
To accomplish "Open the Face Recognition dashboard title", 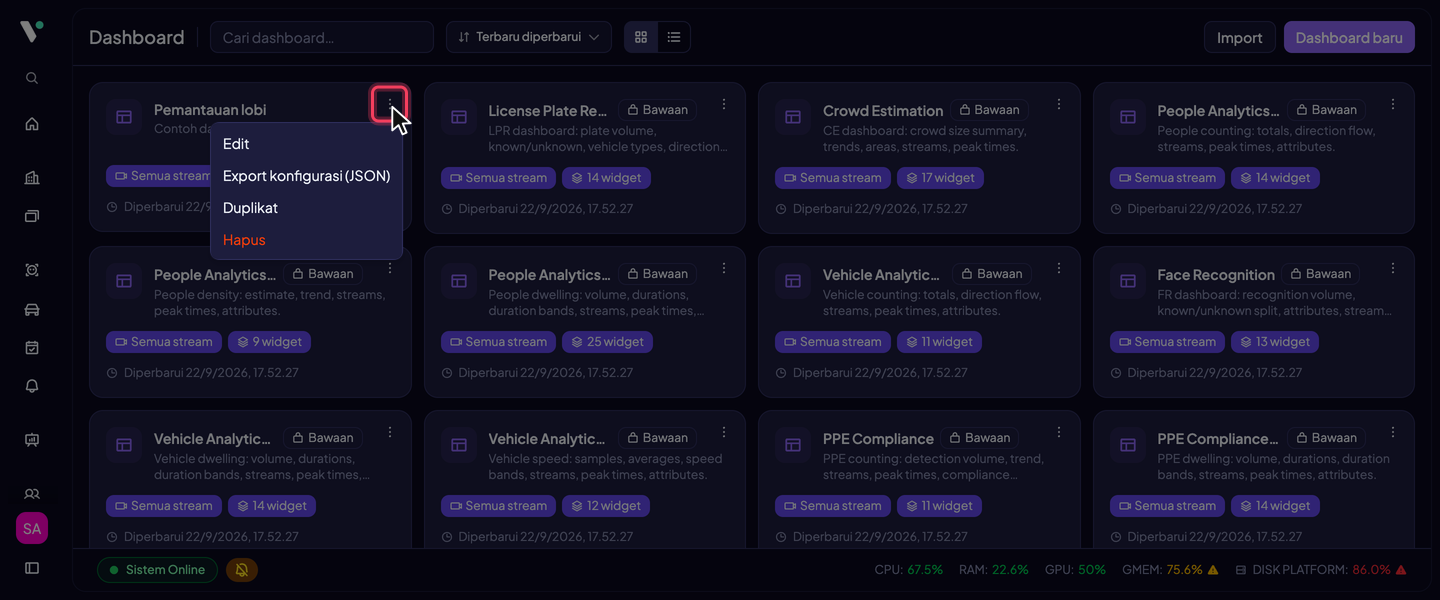I will [1216, 275].
